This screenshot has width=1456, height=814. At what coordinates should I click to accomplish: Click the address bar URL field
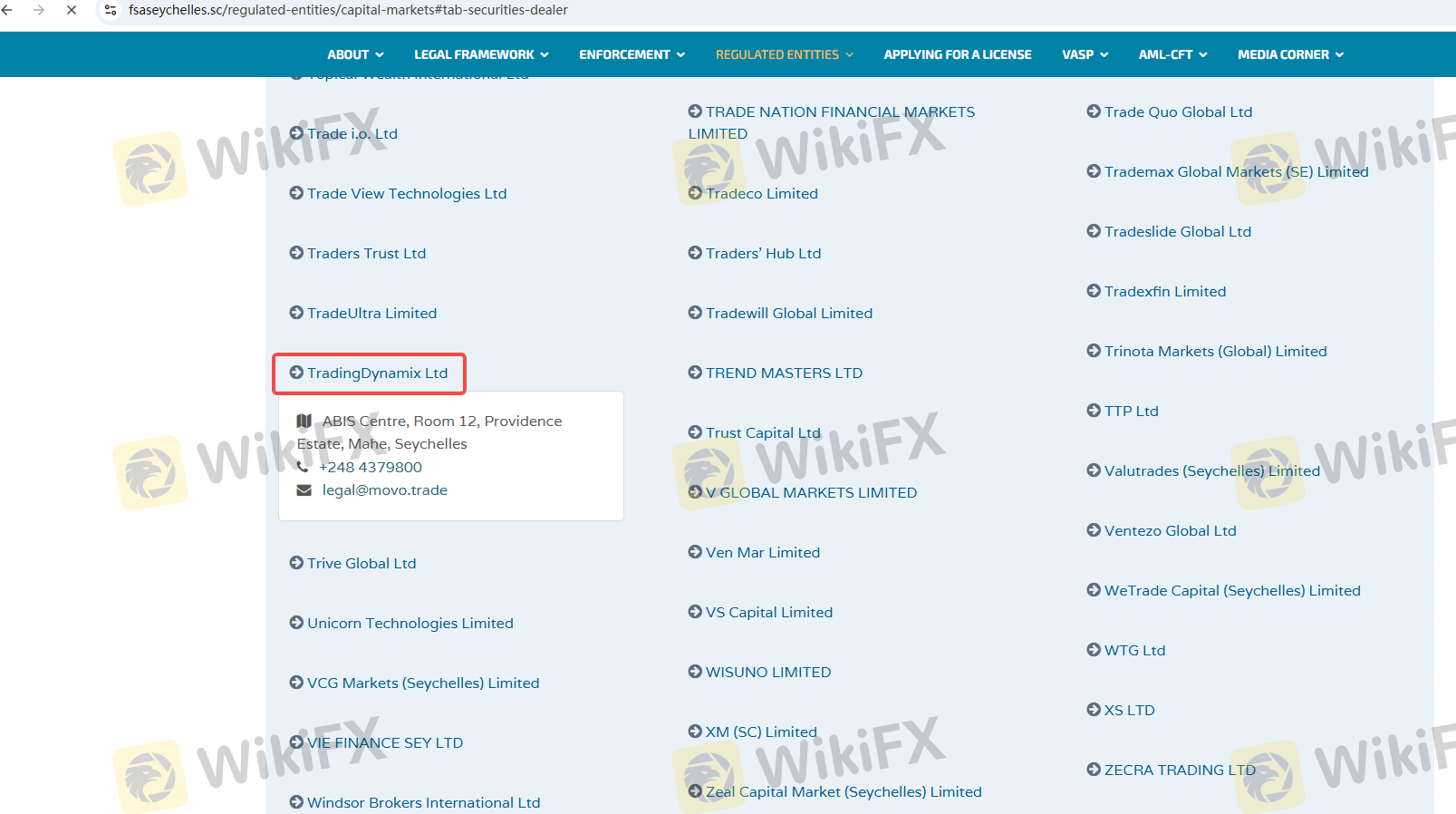pos(348,10)
